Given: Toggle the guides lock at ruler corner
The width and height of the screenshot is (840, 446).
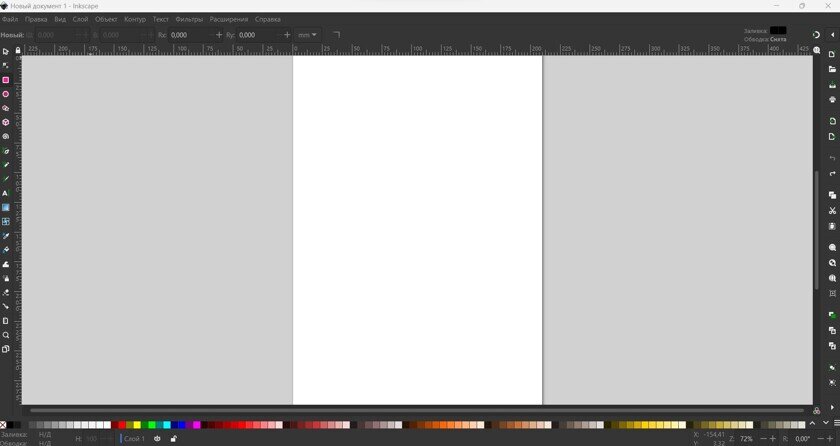Looking at the screenshot, I should (x=18, y=50).
